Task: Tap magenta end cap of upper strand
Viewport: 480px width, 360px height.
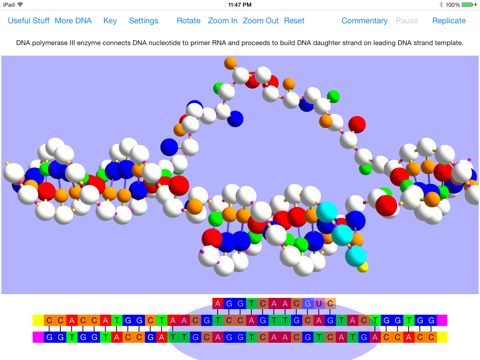Action: pyautogui.click(x=442, y=320)
